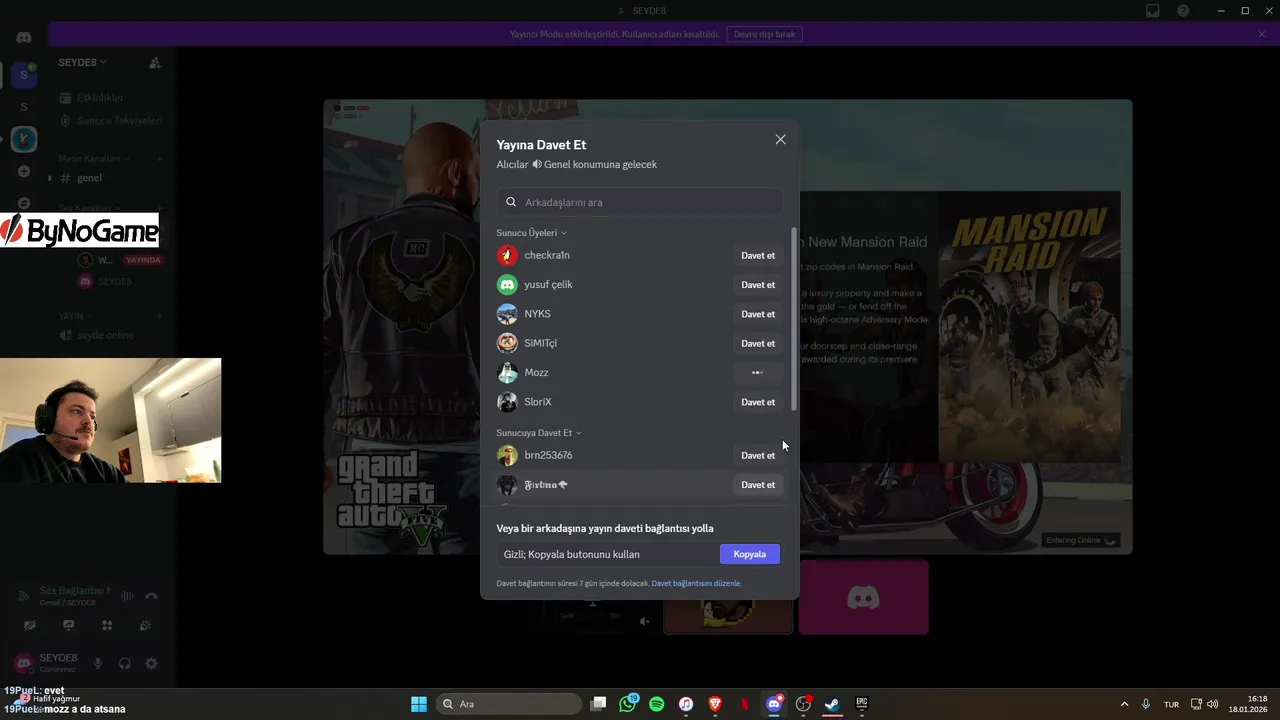The width and height of the screenshot is (1280, 720).
Task: Open Brave browser from the taskbar
Action: (x=715, y=704)
